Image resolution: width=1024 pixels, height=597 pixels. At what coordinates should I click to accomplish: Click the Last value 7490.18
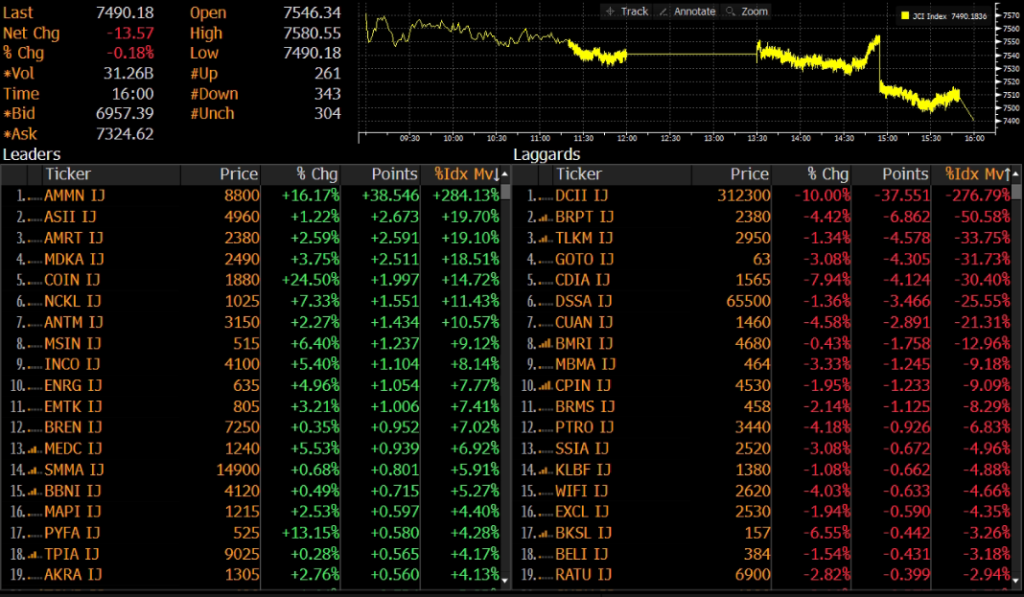pyautogui.click(x=125, y=12)
